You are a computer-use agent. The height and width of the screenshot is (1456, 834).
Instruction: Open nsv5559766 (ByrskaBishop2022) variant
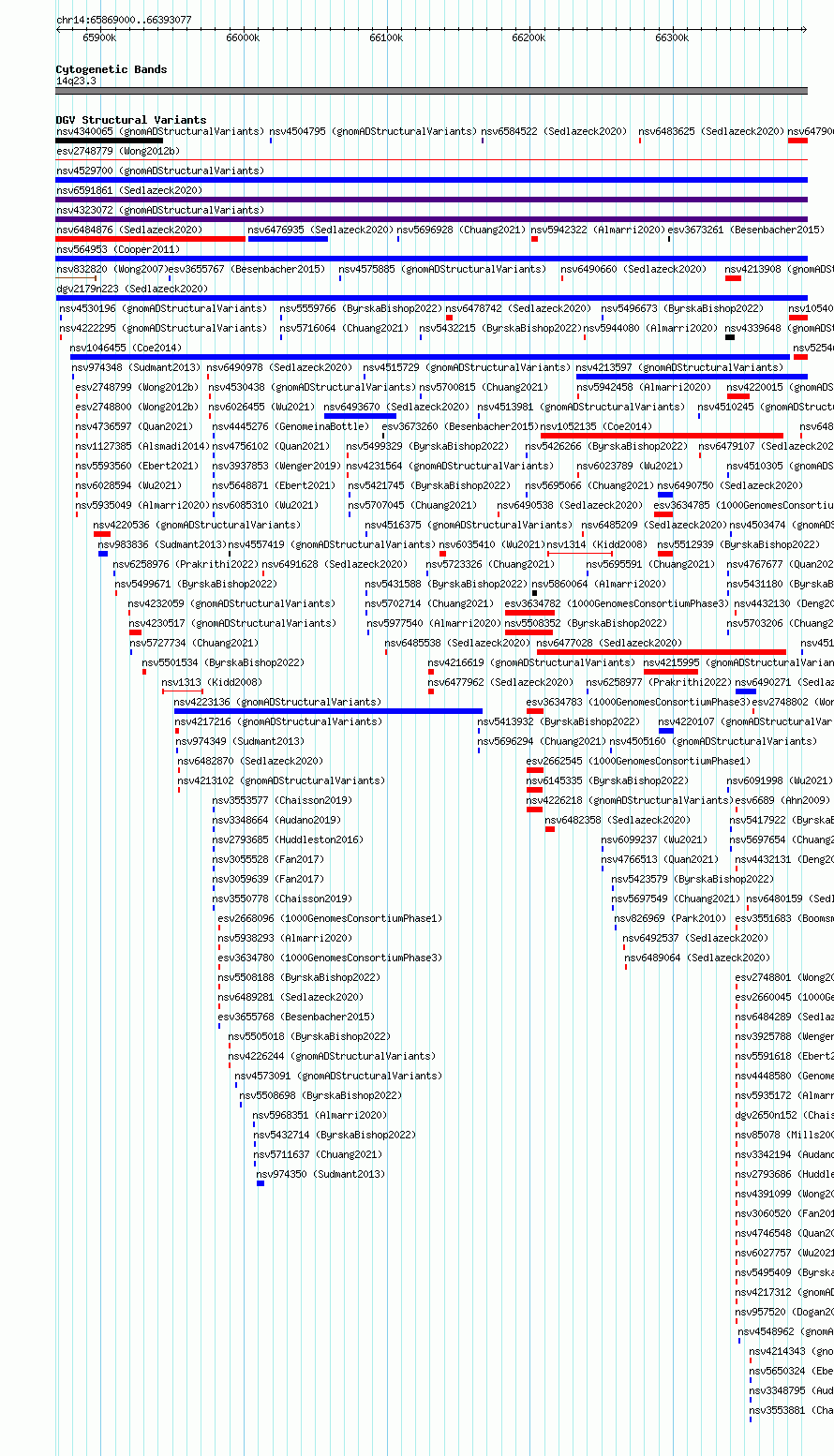tap(361, 308)
